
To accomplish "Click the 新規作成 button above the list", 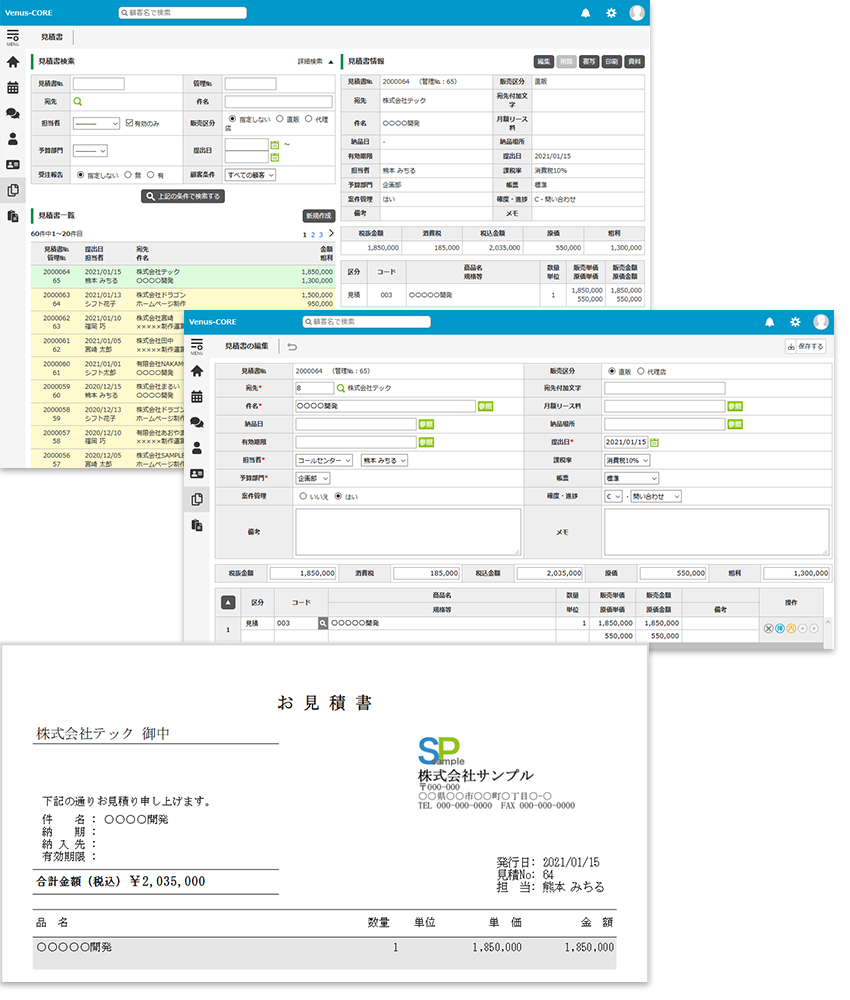I will pos(319,216).
